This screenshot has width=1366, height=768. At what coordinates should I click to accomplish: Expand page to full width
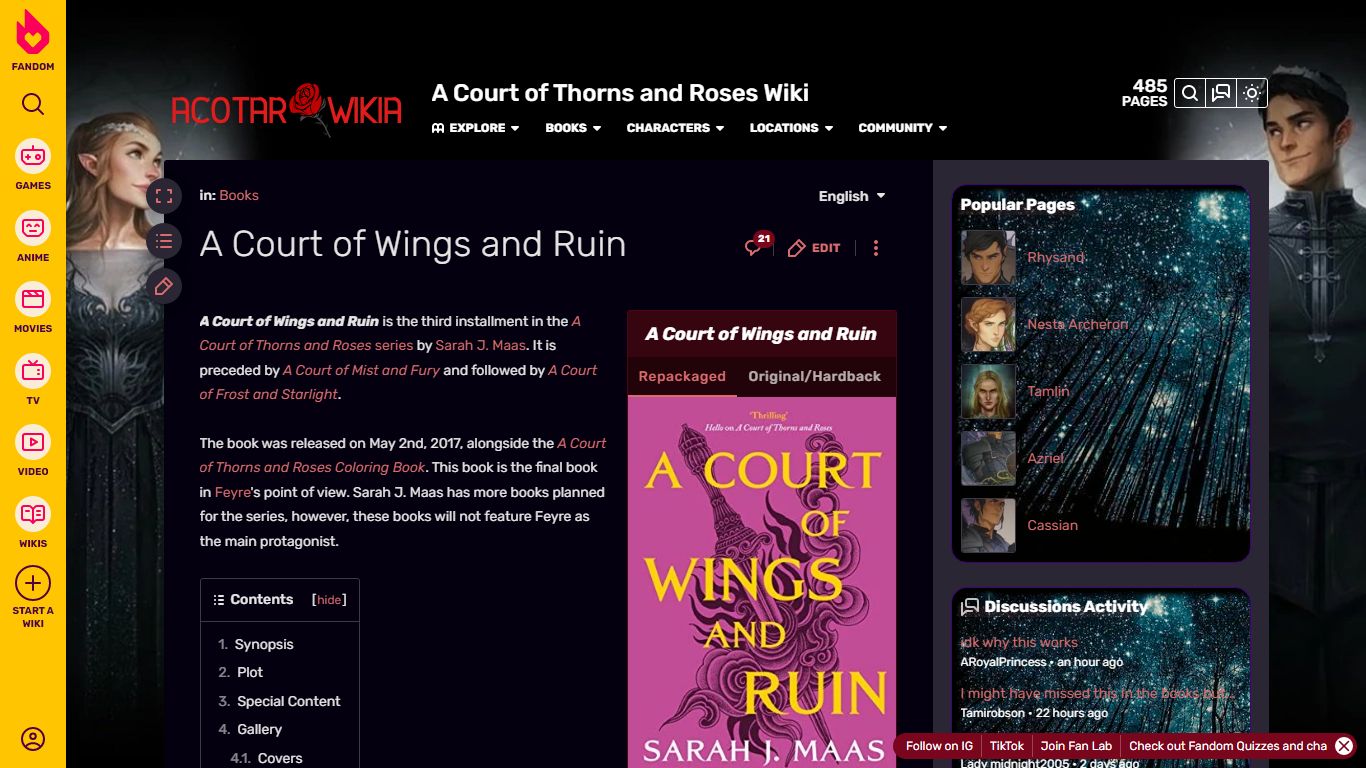tap(164, 196)
